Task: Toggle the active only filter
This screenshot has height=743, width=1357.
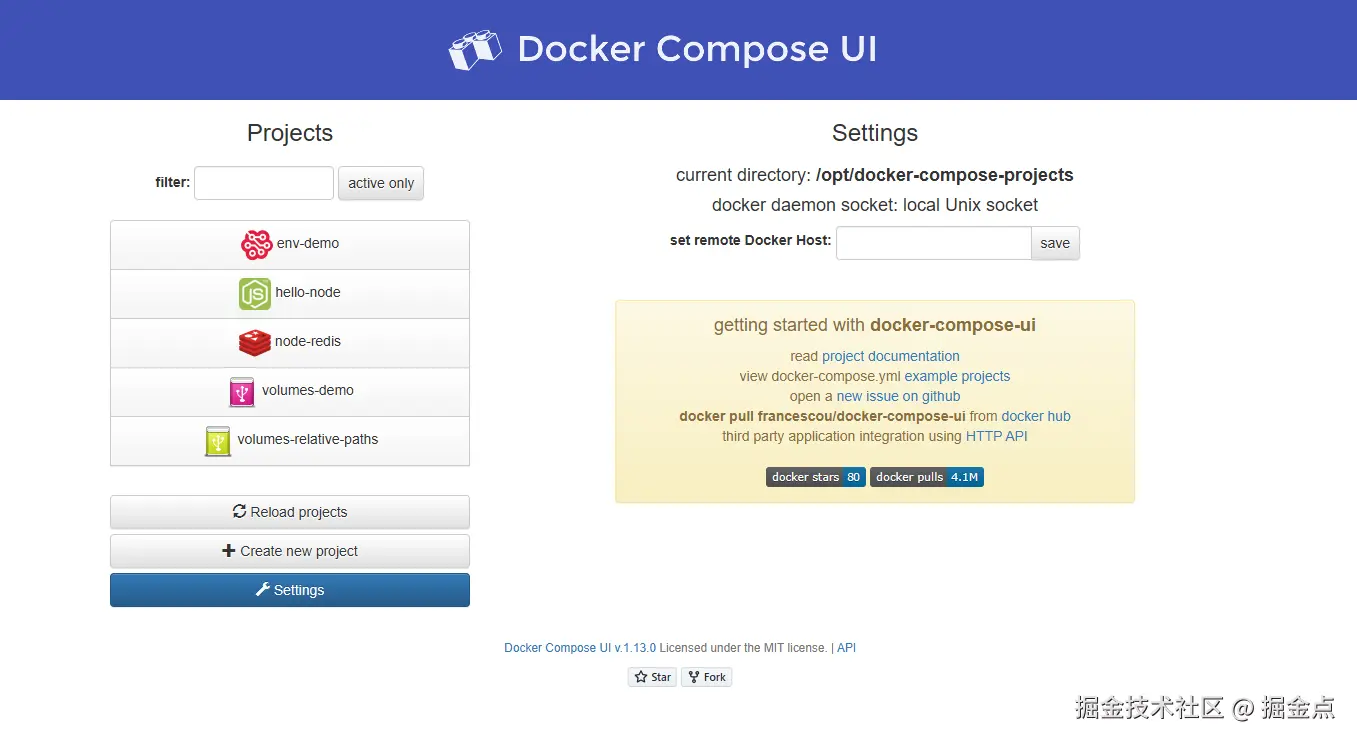Action: point(381,183)
